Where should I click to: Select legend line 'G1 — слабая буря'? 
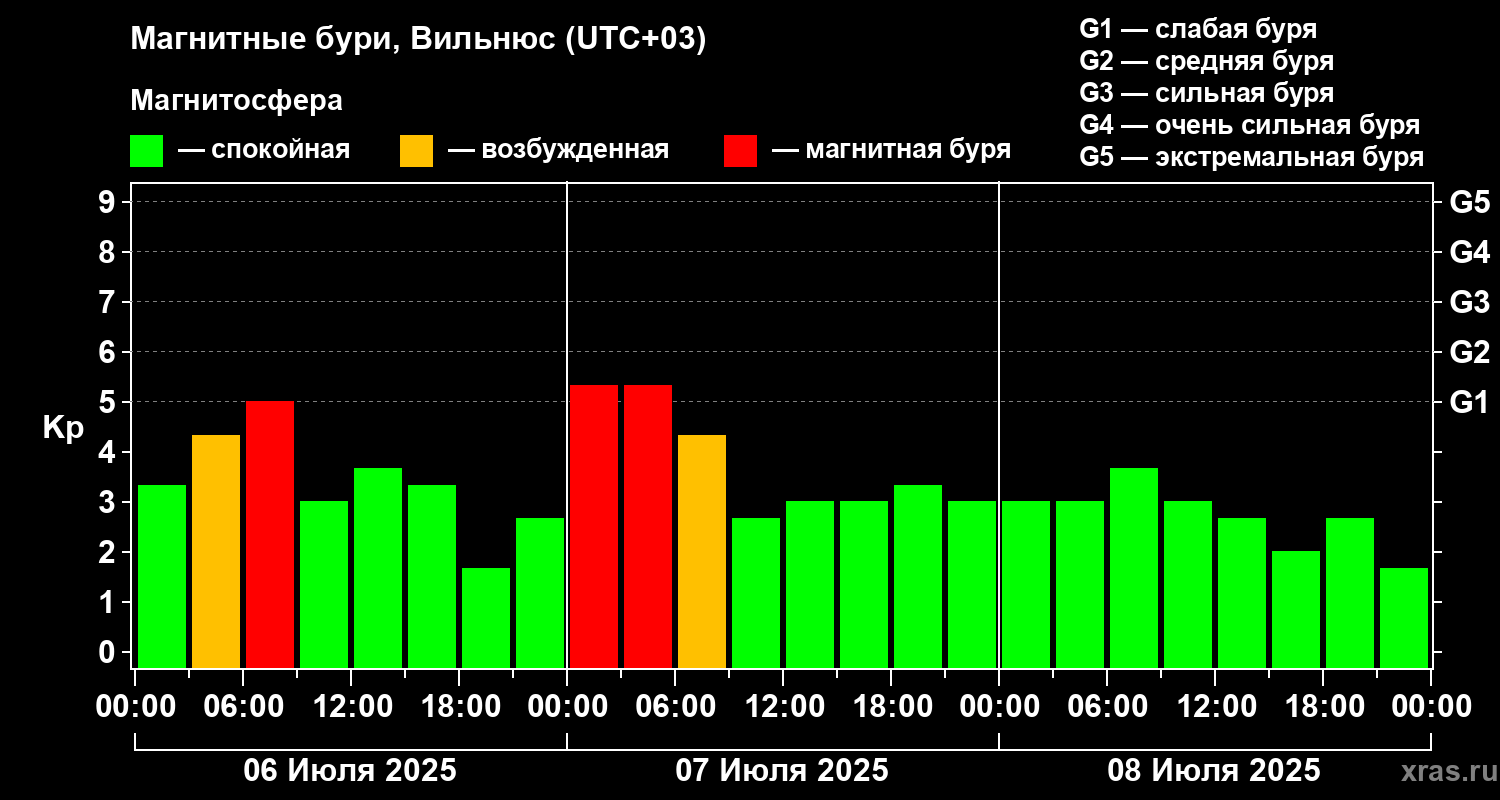click(1198, 29)
